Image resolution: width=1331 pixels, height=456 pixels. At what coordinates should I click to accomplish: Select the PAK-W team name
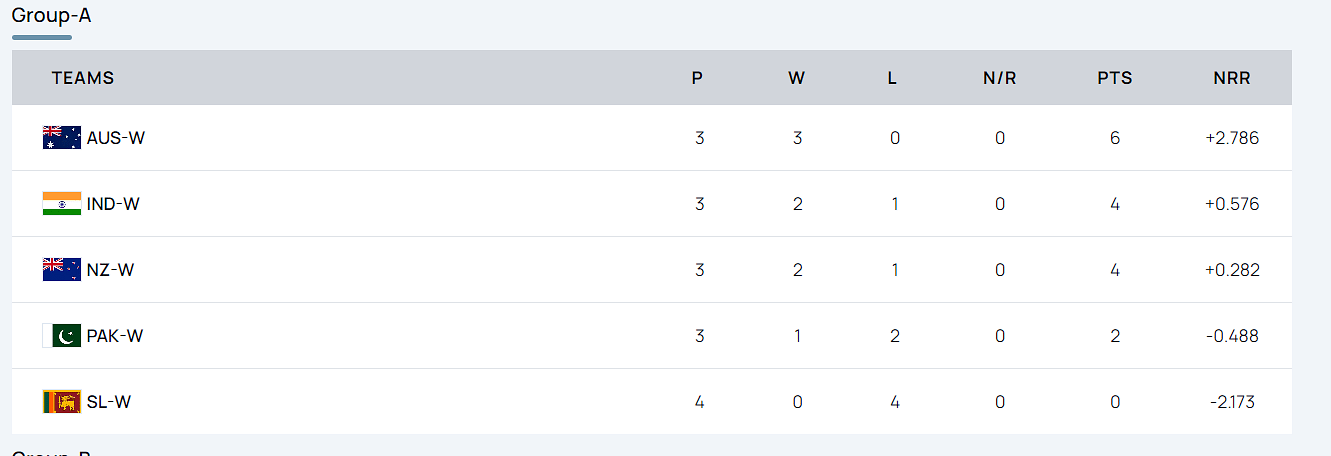tap(115, 336)
